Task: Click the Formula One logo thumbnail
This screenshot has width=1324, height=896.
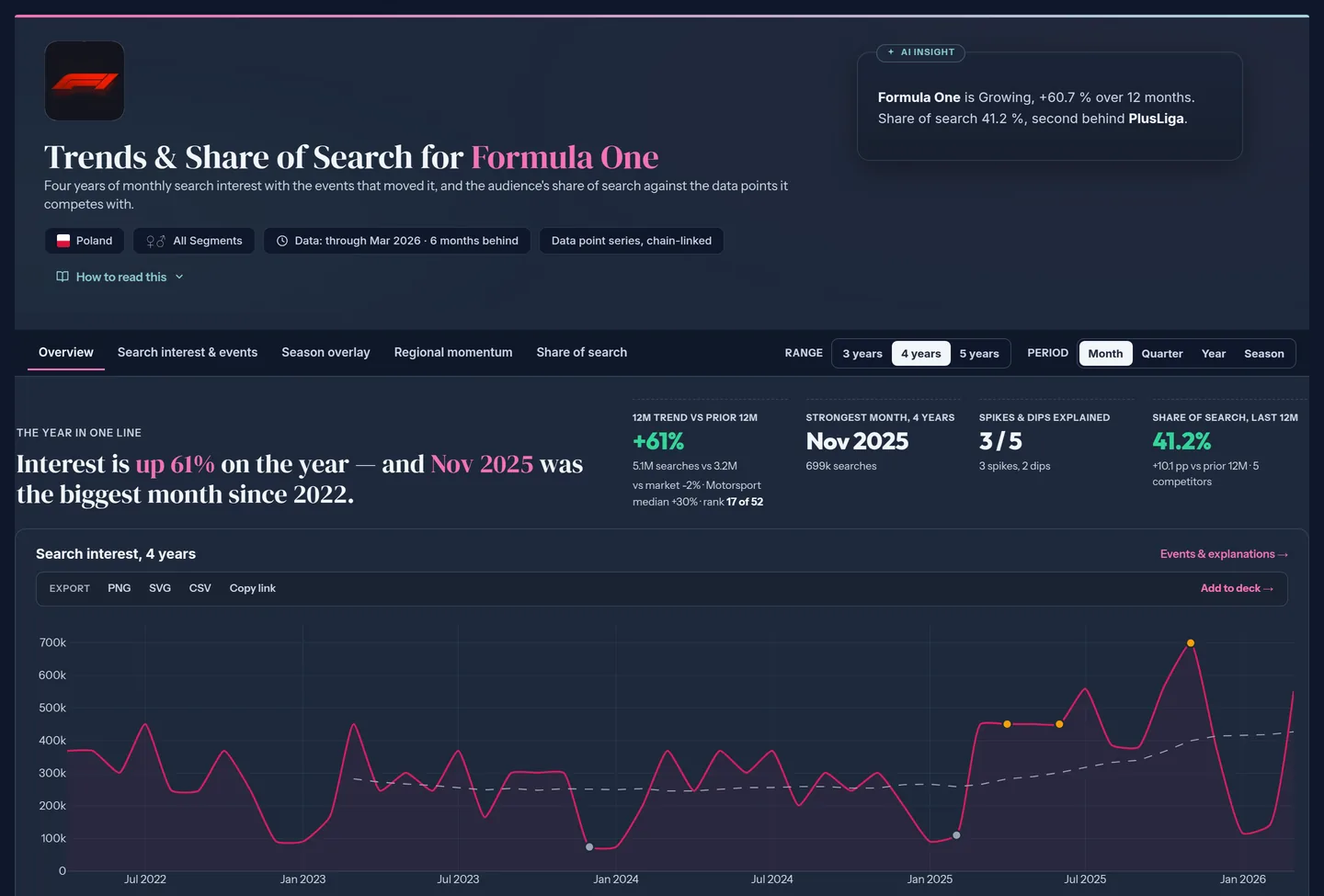Action: 85,81
